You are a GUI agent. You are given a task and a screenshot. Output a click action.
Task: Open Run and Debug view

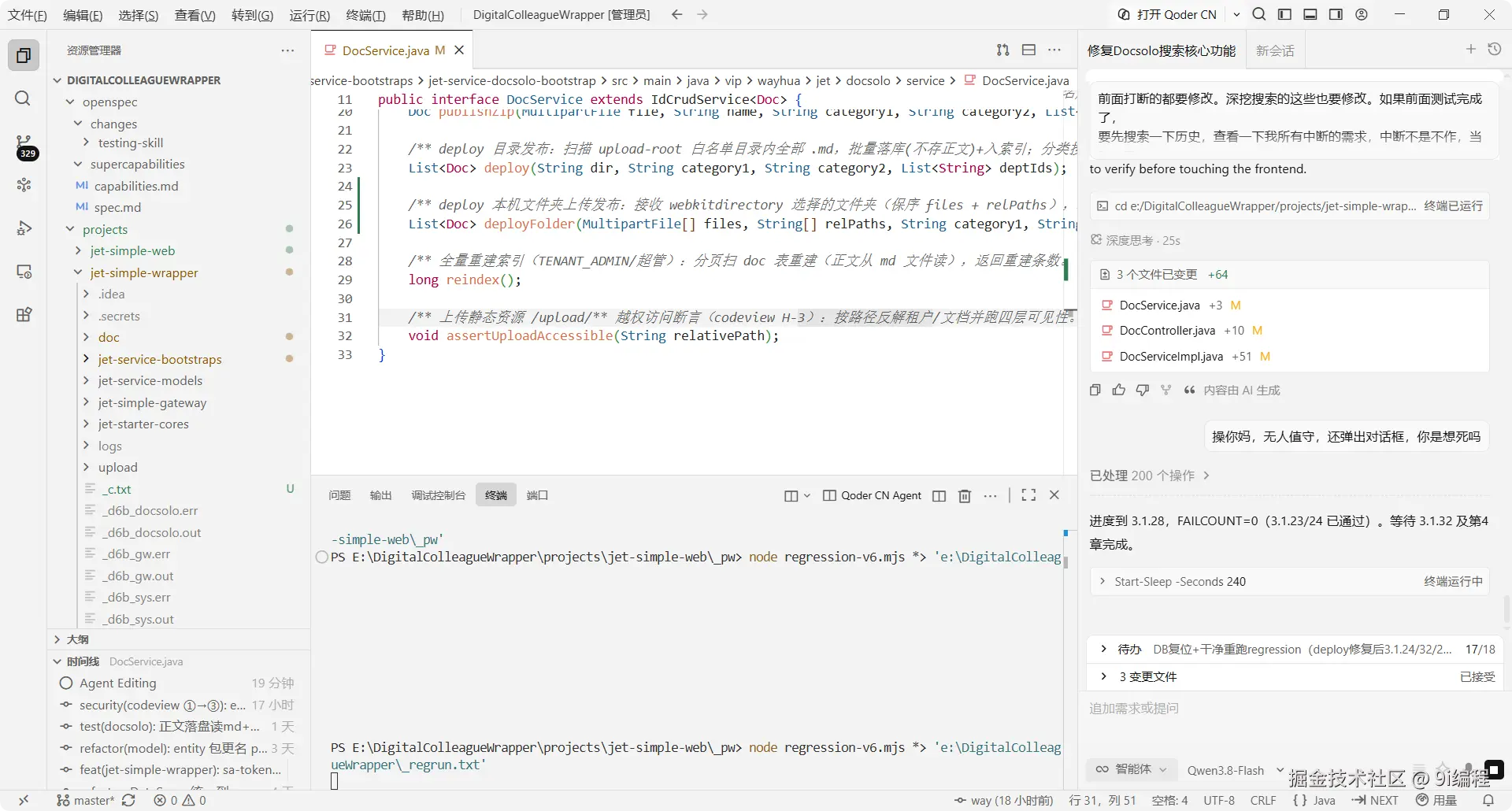(24, 228)
